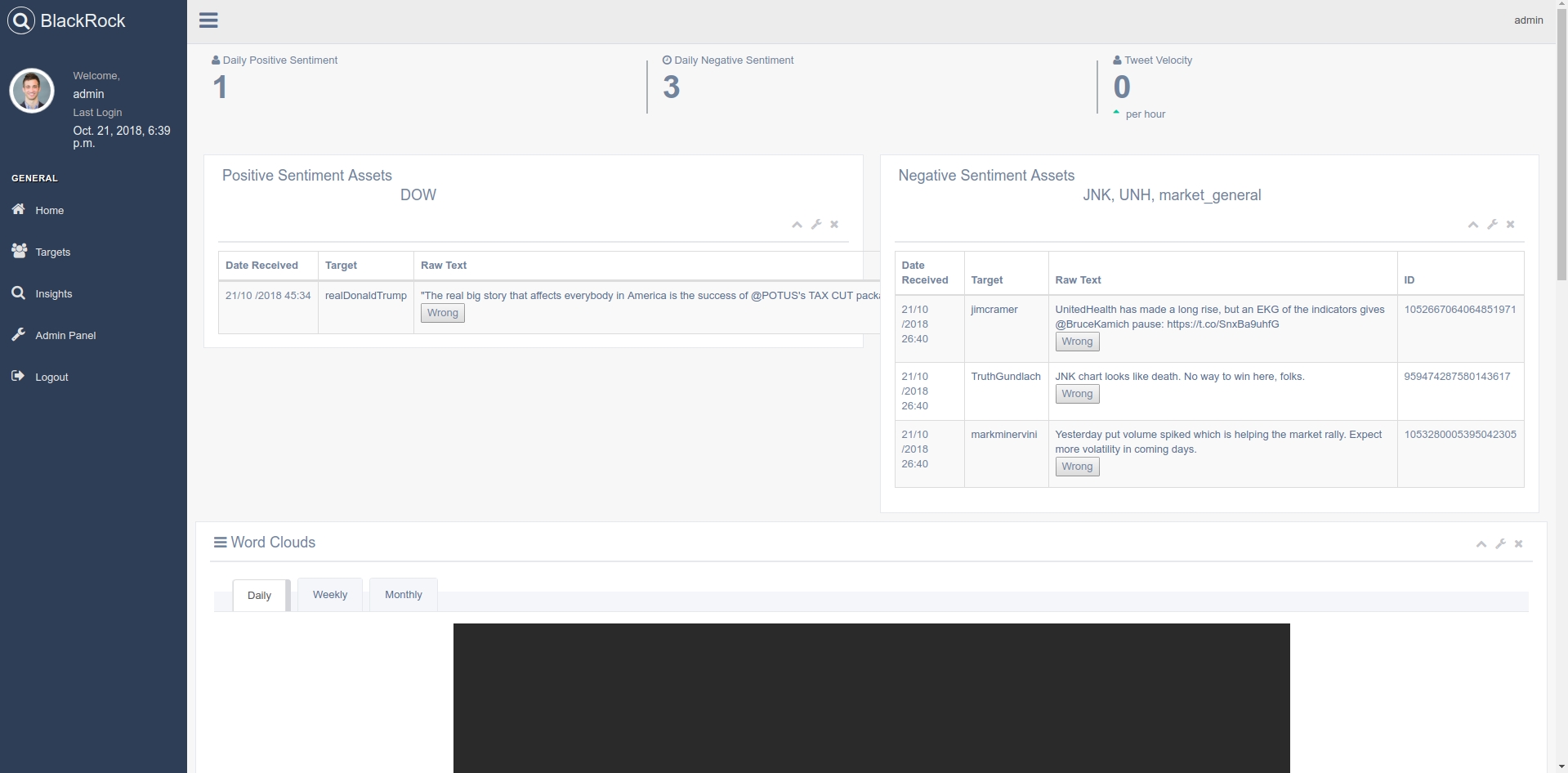Click Tweet Velocity user icon
The height and width of the screenshot is (773, 1568).
click(1117, 60)
